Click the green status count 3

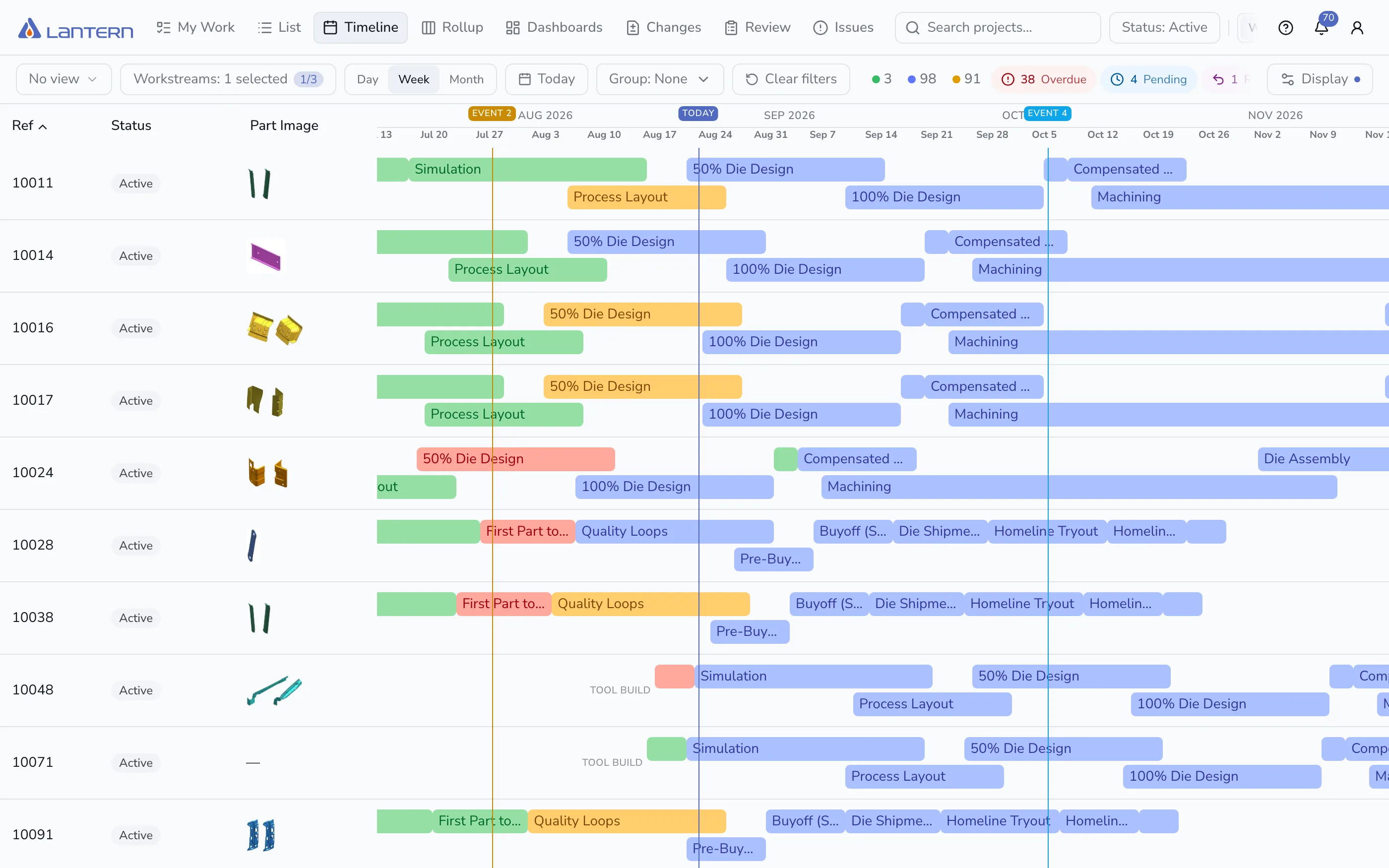pyautogui.click(x=881, y=79)
